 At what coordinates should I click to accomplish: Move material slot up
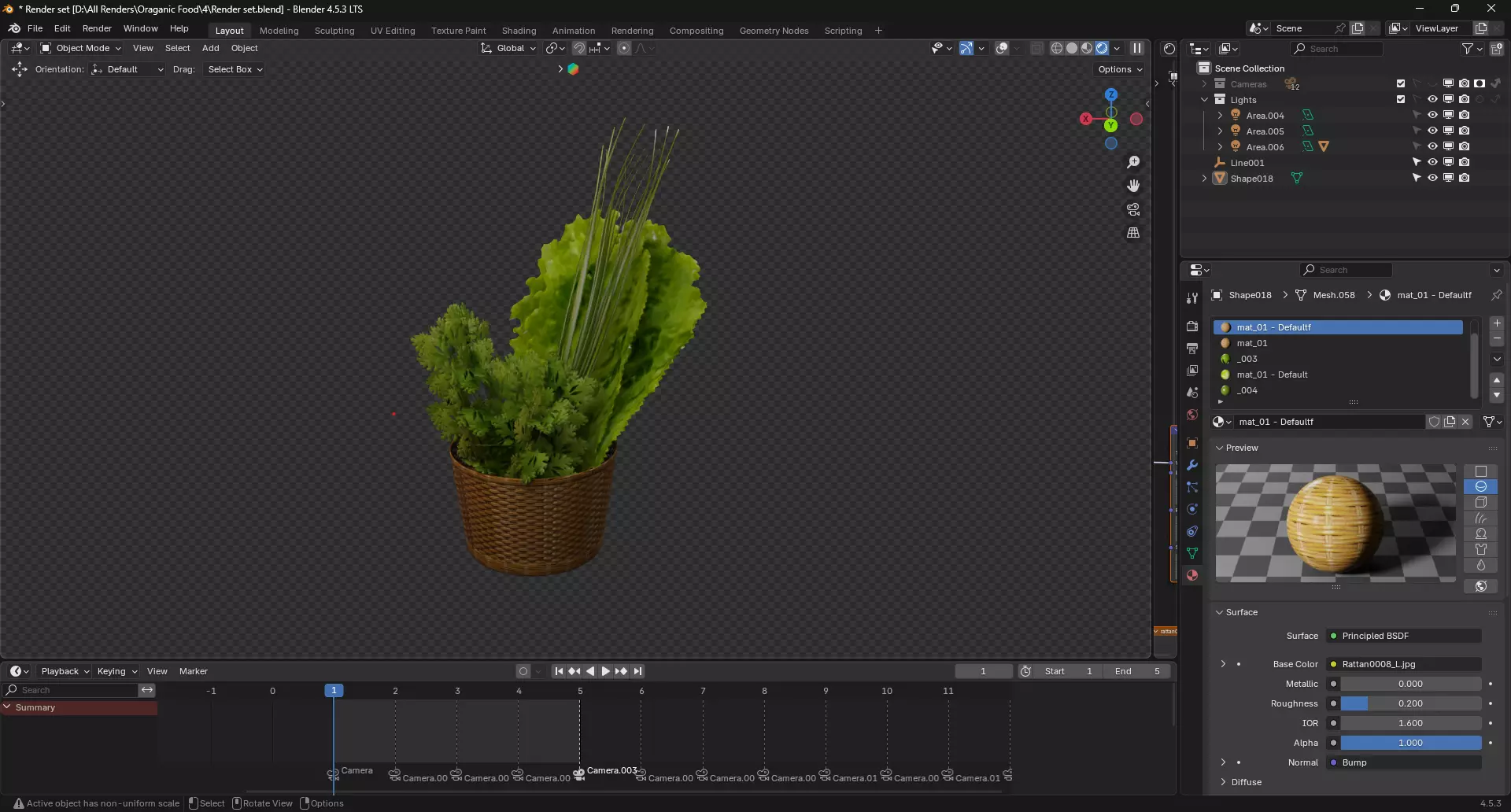tap(1497, 380)
